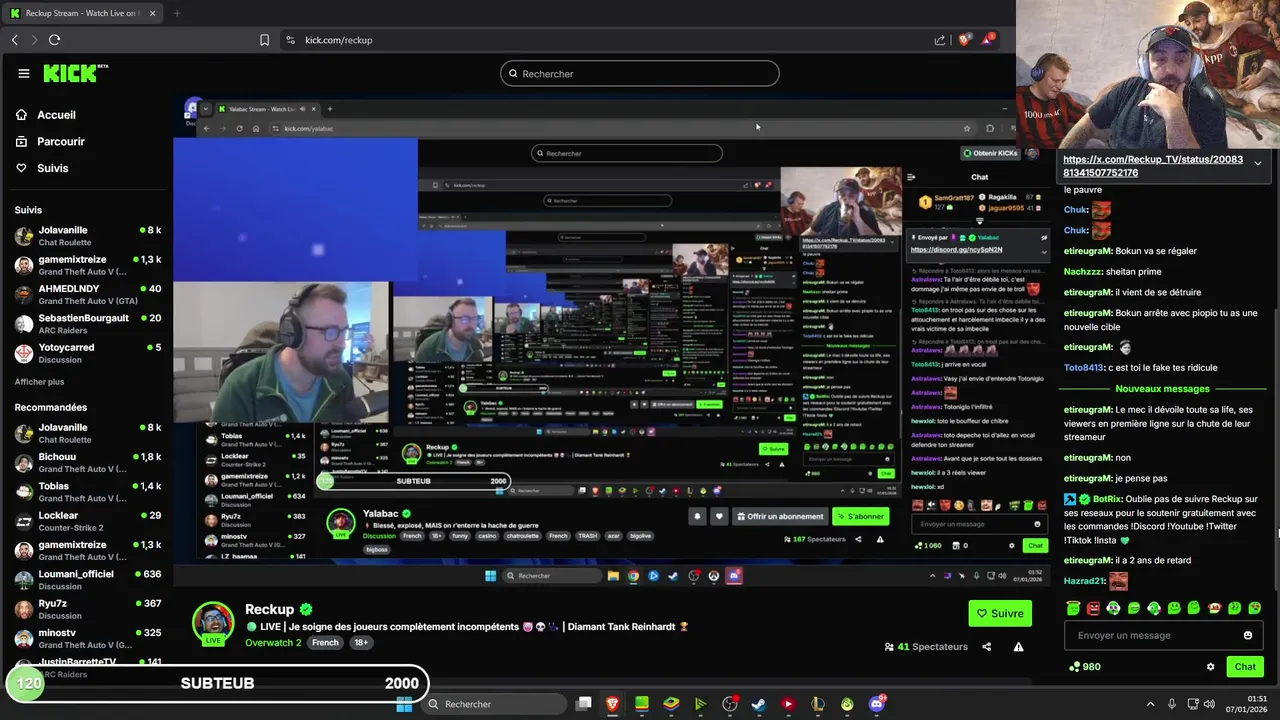Viewport: 1280px width, 720px height.
Task: Collapse the pinned message chevron
Action: (x=1257, y=163)
